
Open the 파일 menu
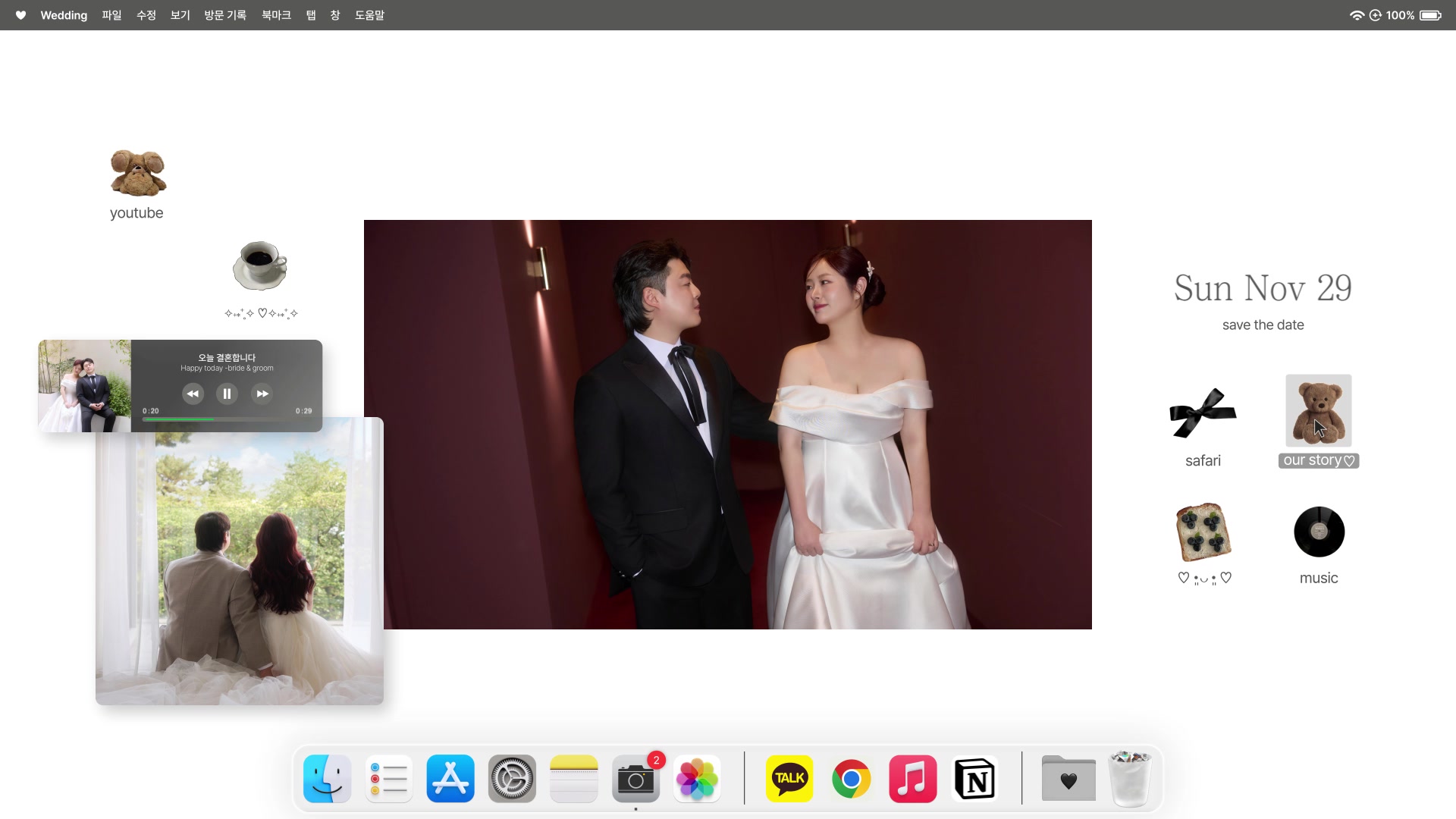coord(111,15)
